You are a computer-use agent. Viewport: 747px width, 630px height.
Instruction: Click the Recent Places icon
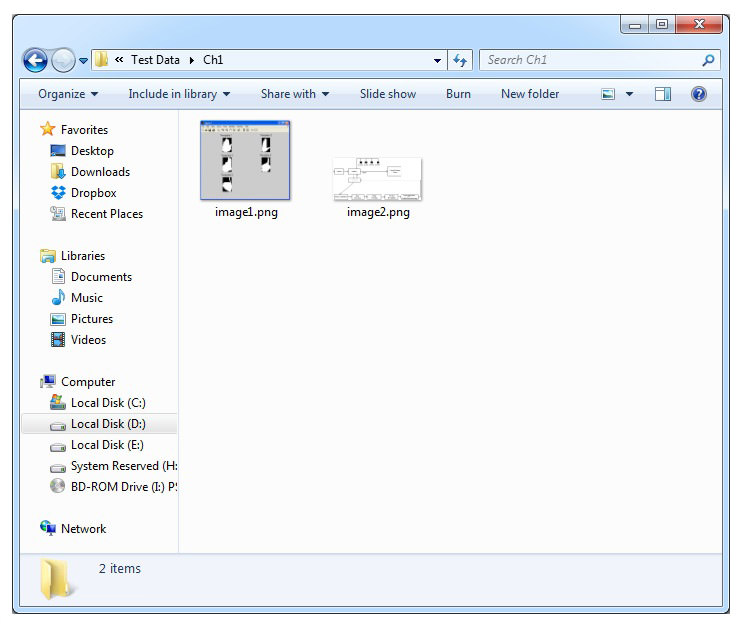point(58,213)
